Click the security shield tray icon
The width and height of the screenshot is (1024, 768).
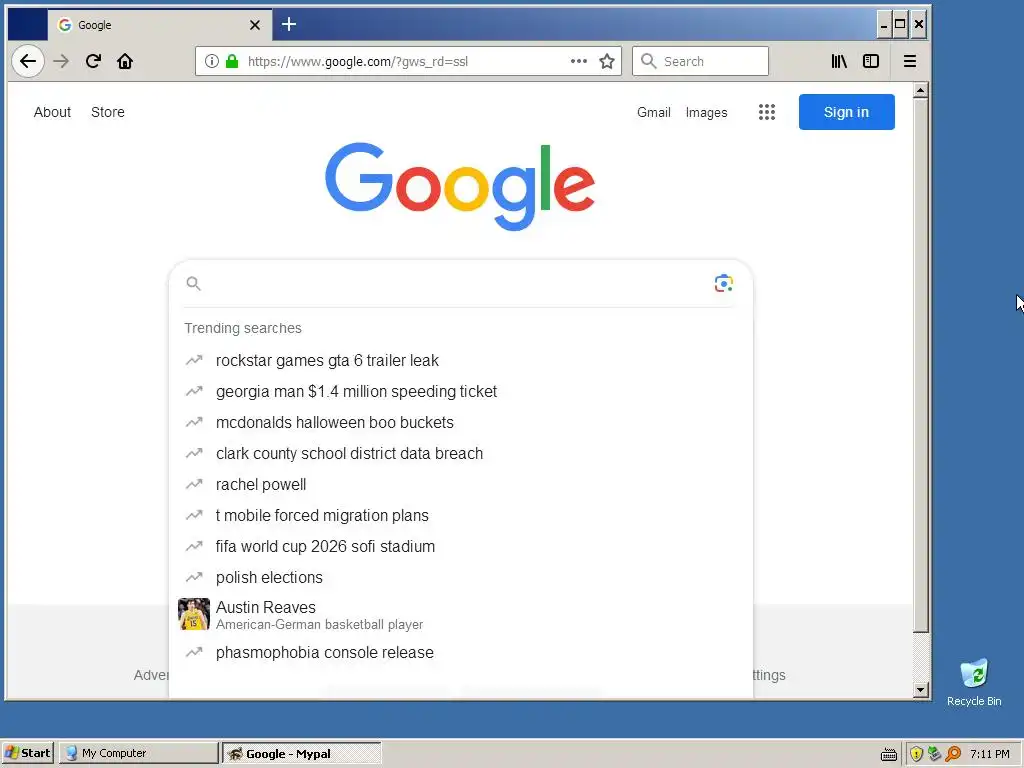[916, 754]
